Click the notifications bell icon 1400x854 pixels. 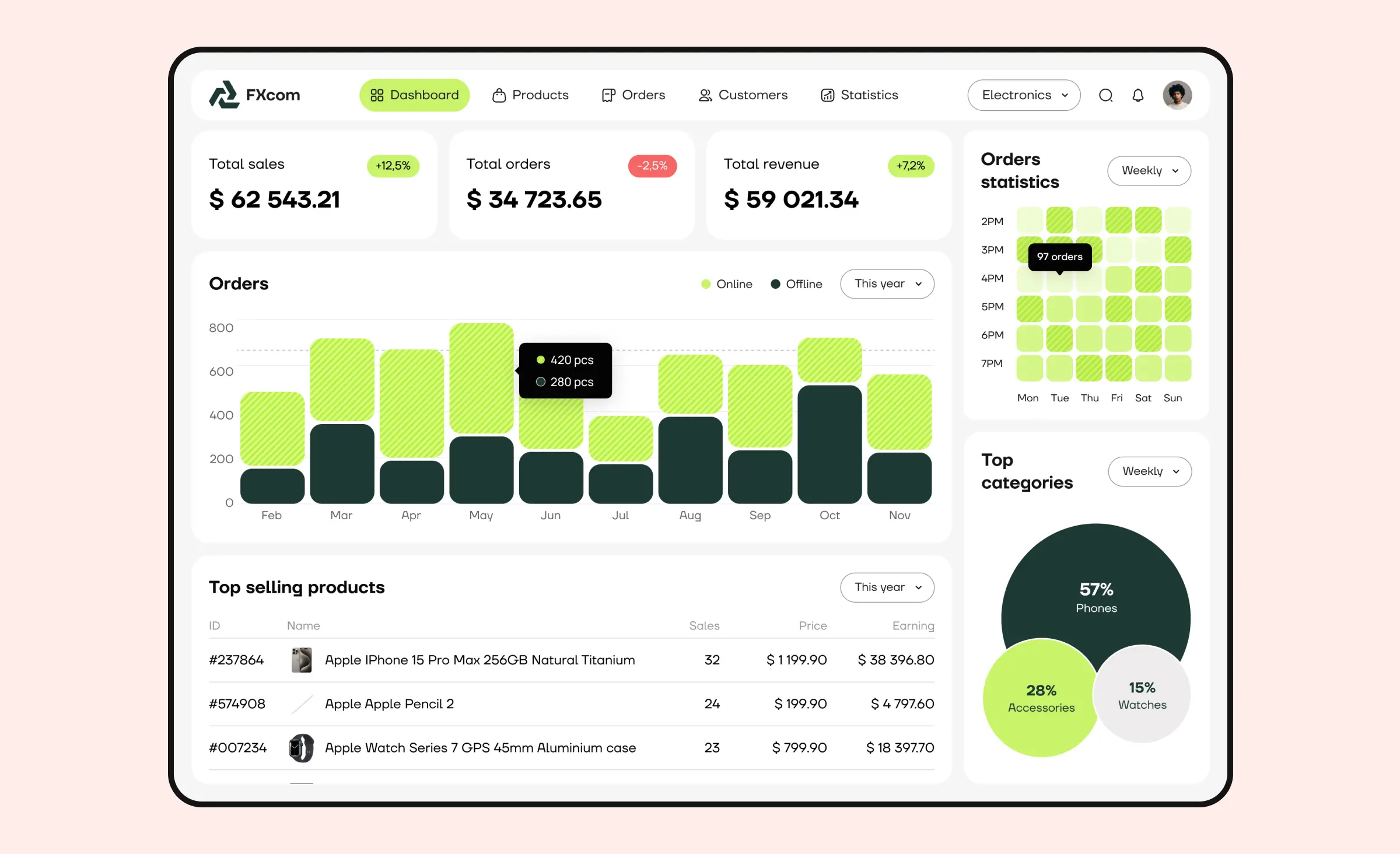(1139, 95)
